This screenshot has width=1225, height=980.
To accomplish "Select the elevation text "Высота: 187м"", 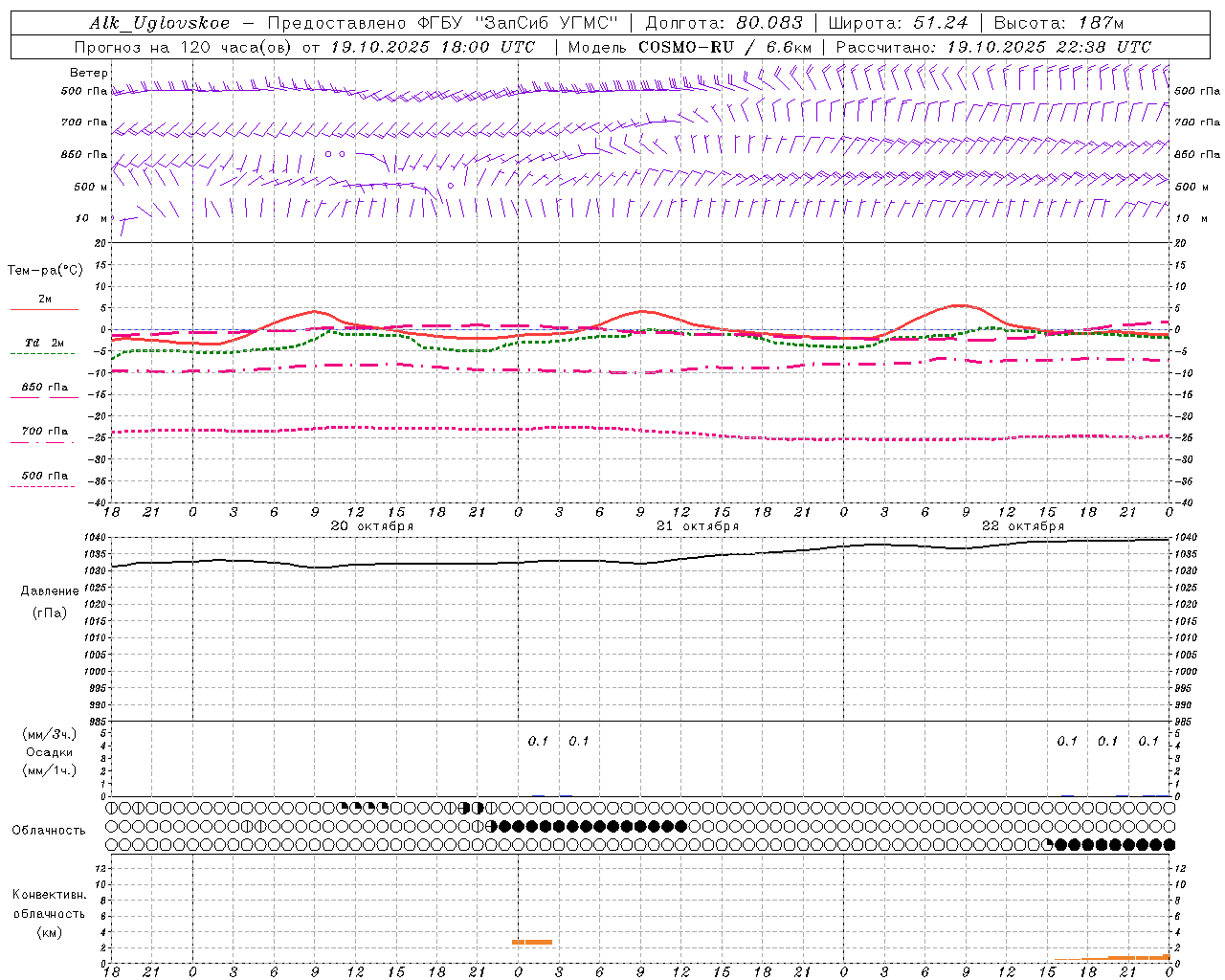I will 1058,23.
